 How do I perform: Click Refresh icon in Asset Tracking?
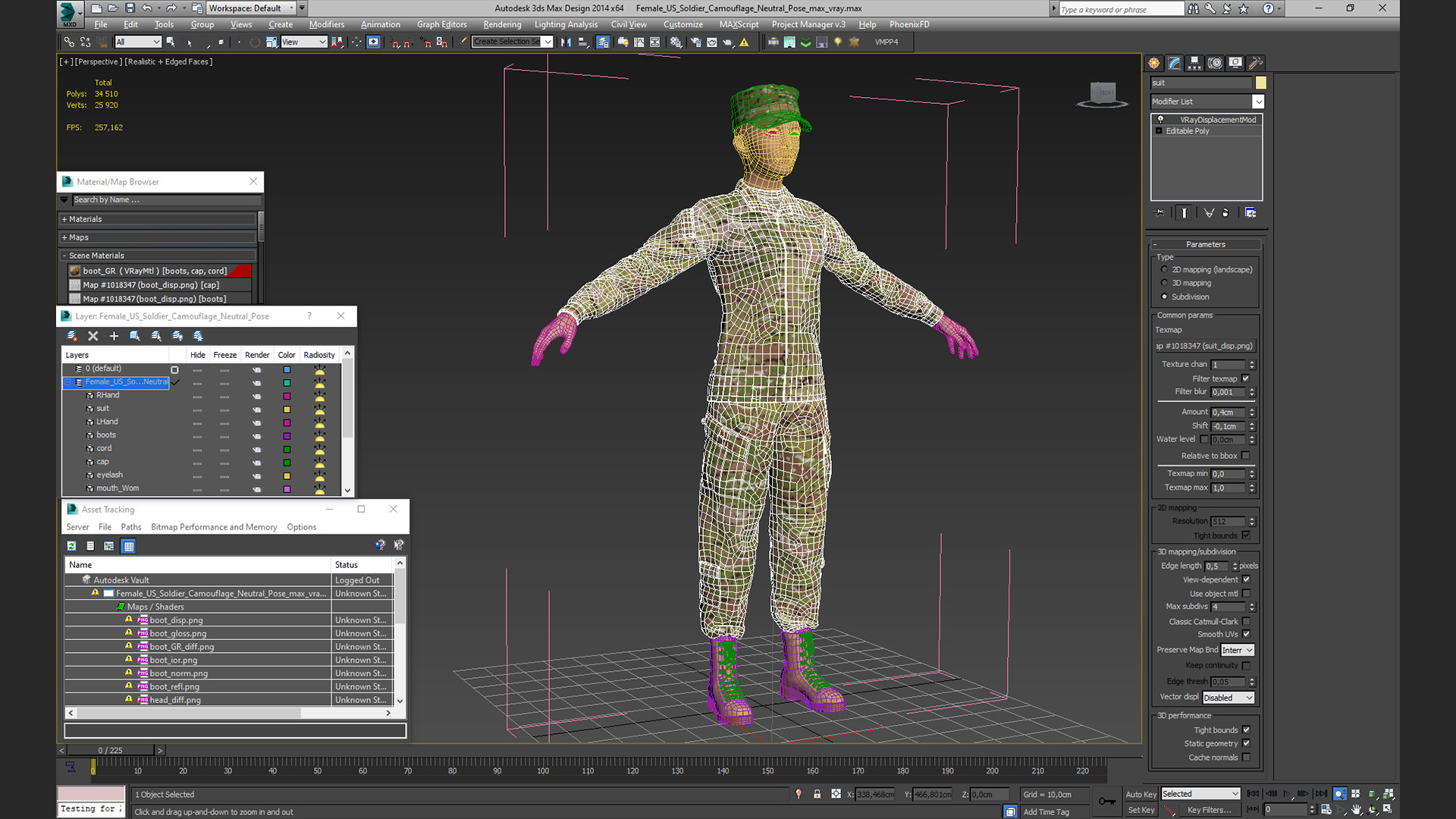[71, 546]
